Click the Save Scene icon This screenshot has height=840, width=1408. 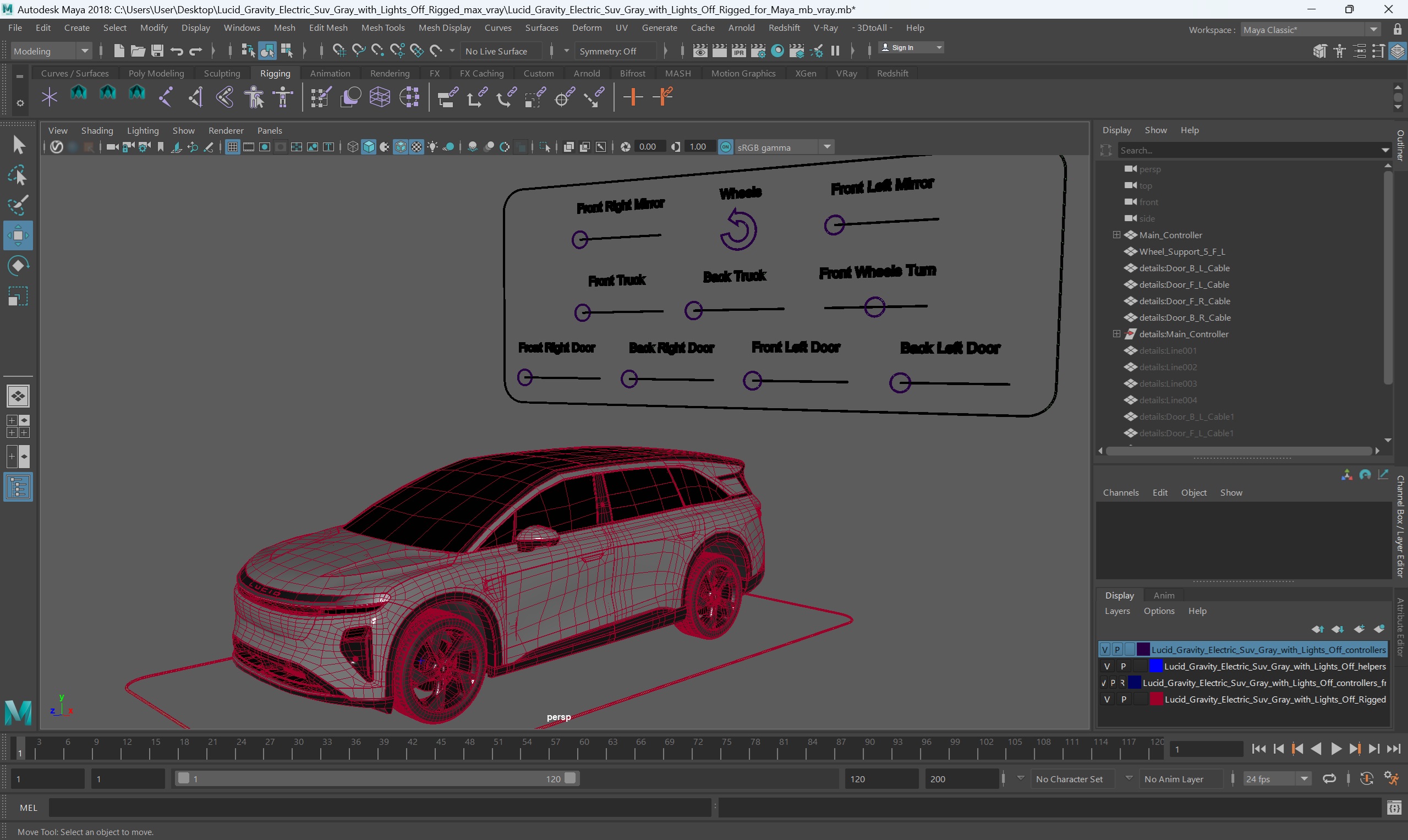point(157,51)
